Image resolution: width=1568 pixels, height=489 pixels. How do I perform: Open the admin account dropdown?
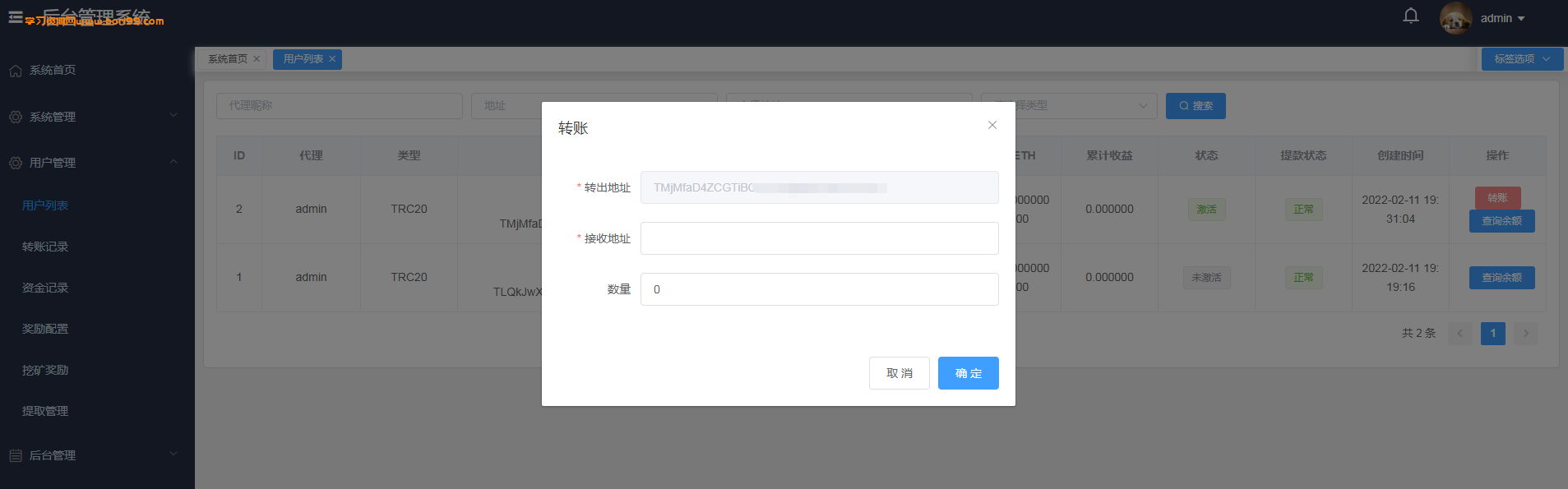coord(1503,18)
